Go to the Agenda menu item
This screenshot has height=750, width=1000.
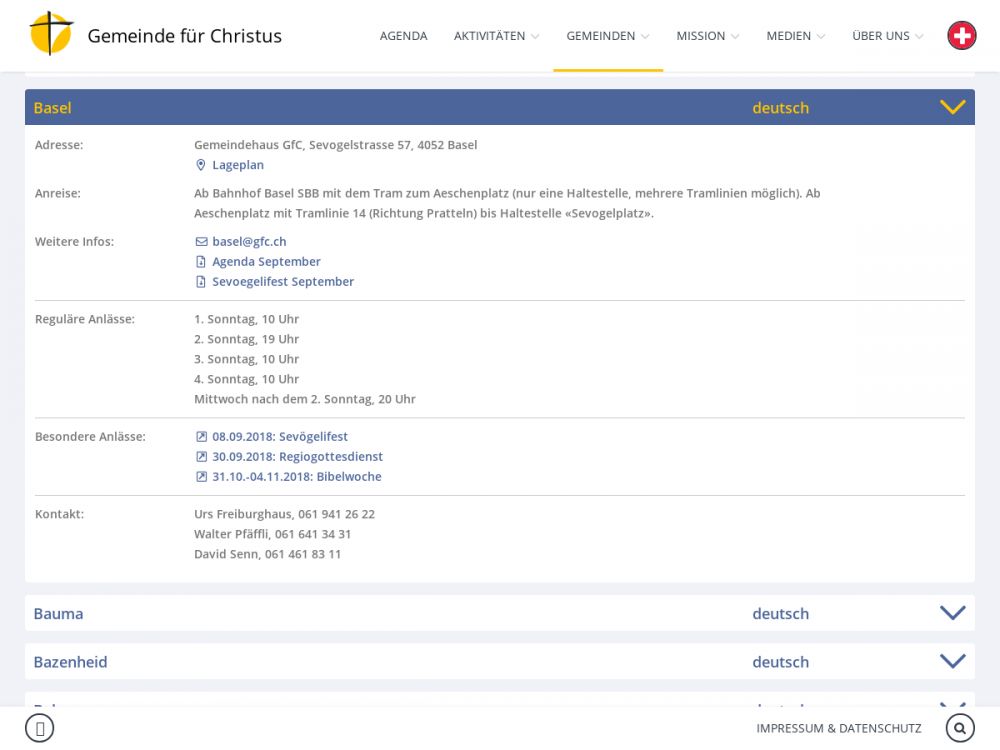point(403,36)
